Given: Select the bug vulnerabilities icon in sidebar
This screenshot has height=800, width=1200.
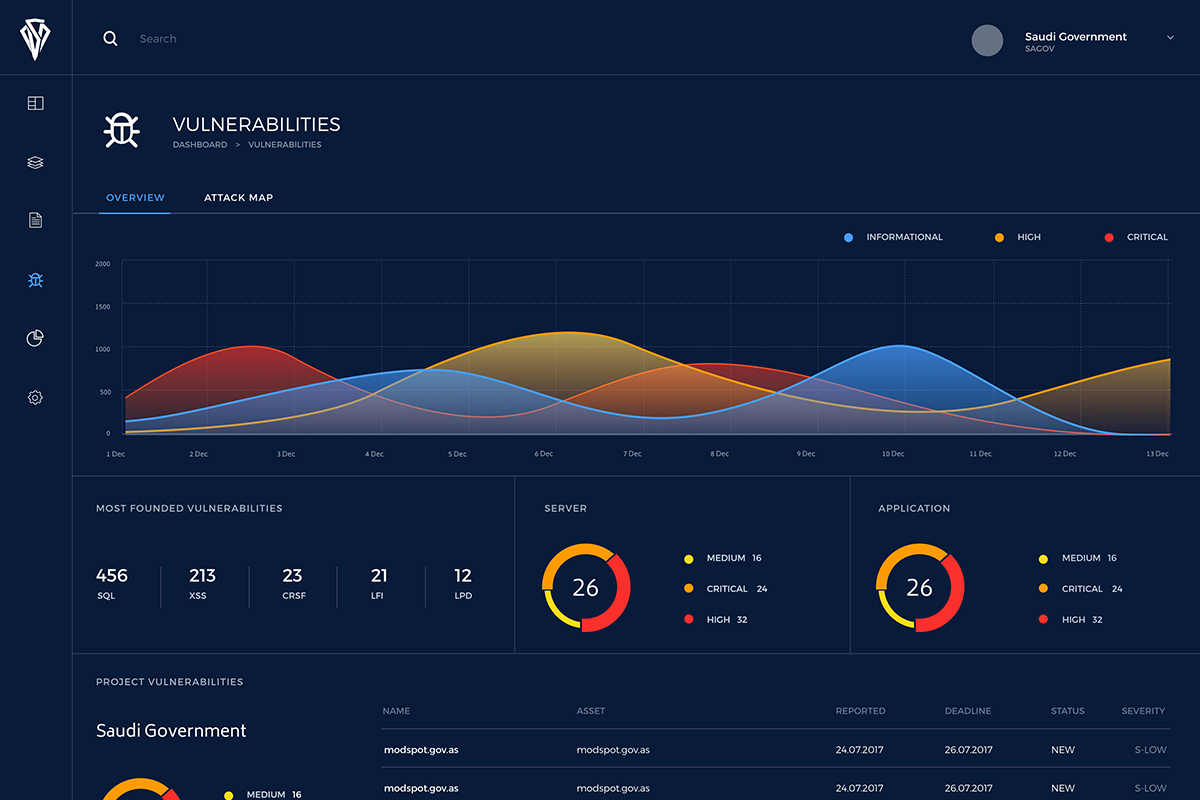Looking at the screenshot, I should 36,280.
